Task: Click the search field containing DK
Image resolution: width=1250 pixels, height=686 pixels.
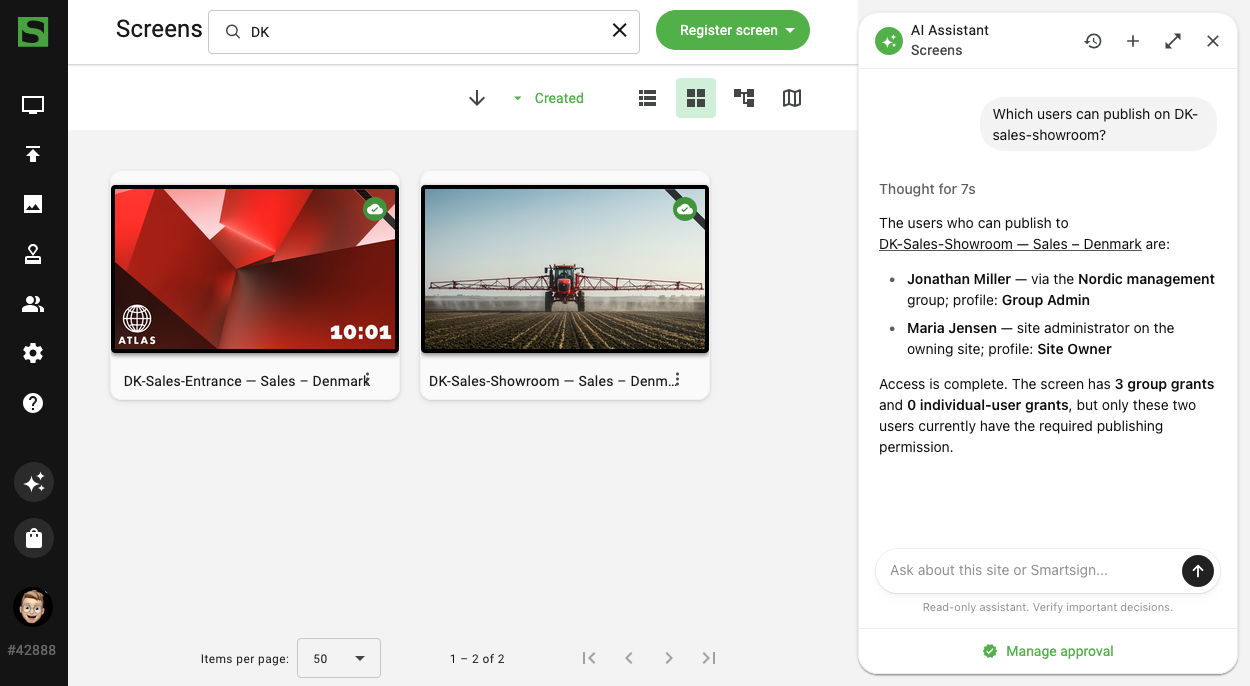Action: (x=424, y=32)
